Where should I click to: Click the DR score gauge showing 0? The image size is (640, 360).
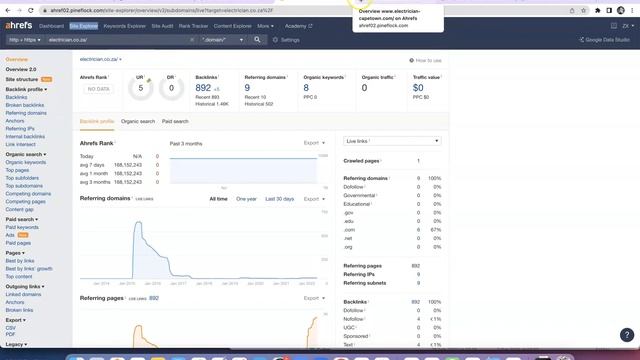click(x=171, y=88)
